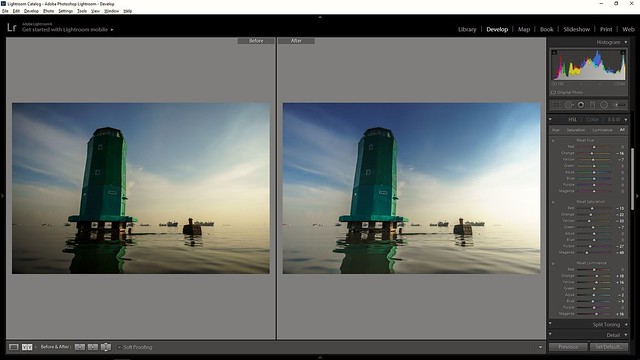Image resolution: width=640 pixels, height=360 pixels.
Task: Switch the panel to Color mode
Action: tap(592, 120)
